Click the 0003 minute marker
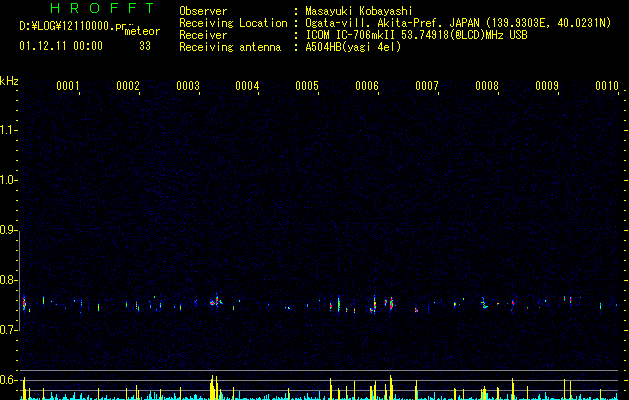Image resolution: width=629 pixels, height=400 pixels. coord(187,86)
